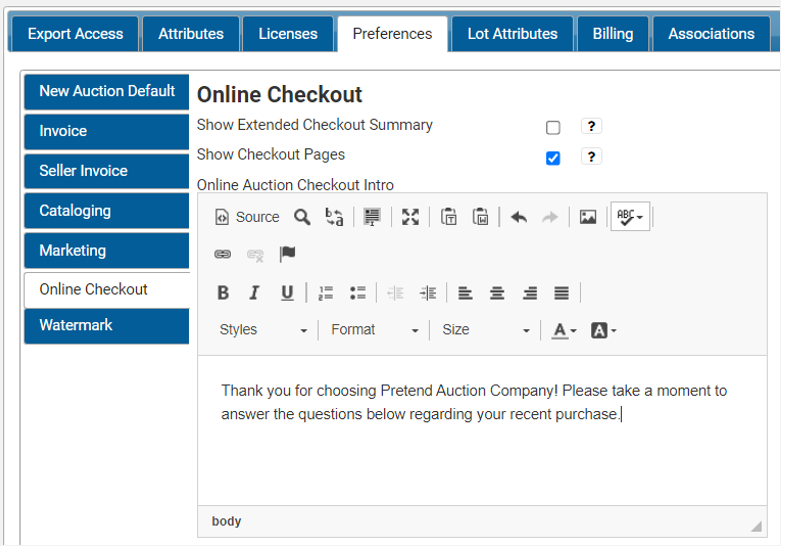Screen dimensions: 789x551
Task: Open the Size dropdown
Action: pyautogui.click(x=486, y=330)
